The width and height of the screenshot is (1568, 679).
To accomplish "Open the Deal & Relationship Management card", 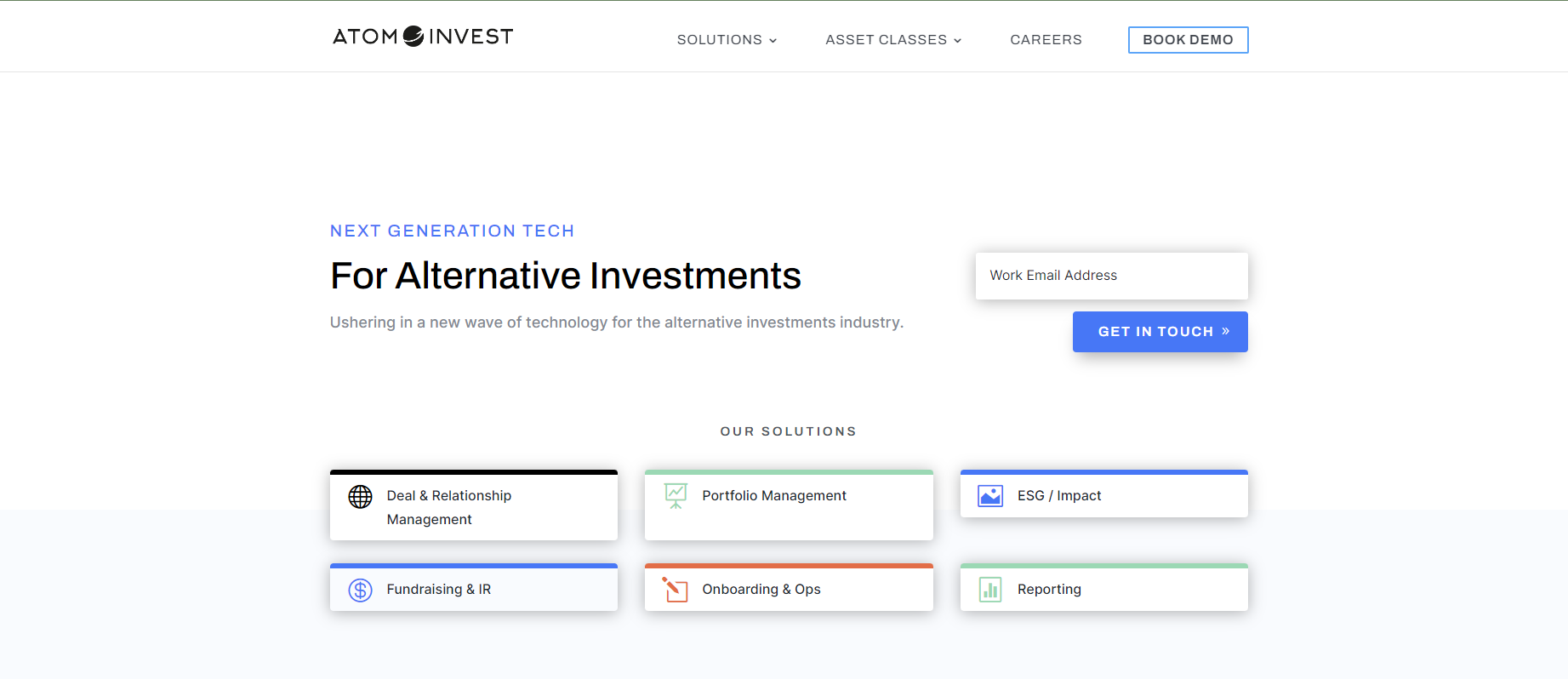I will (474, 505).
